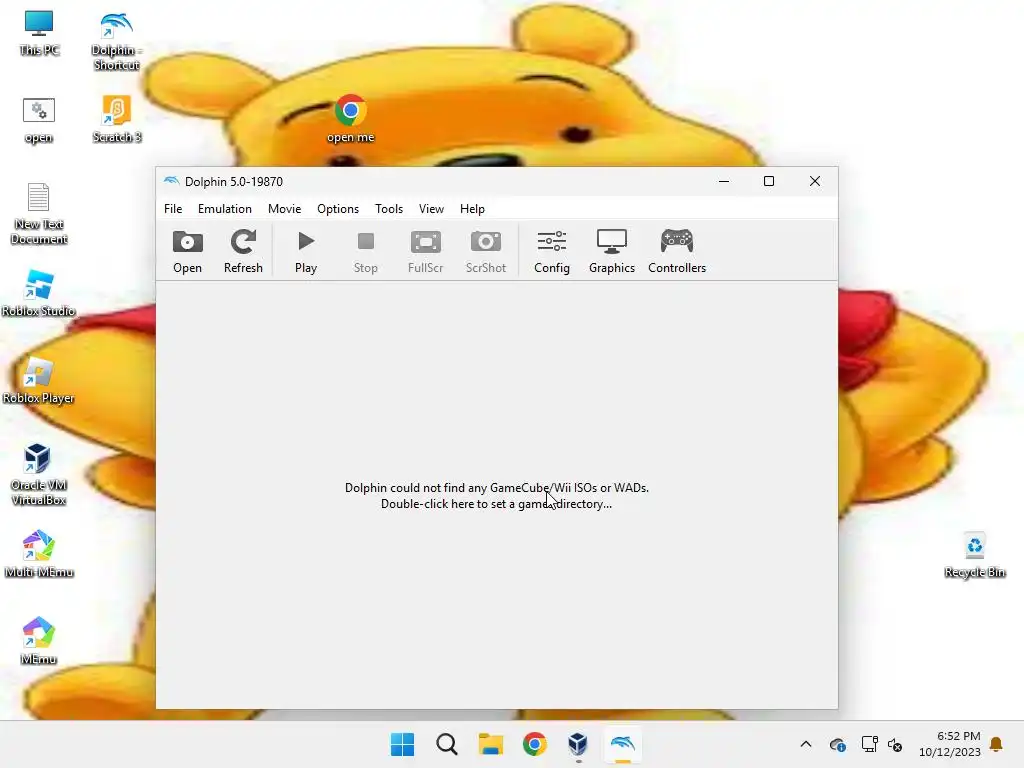This screenshot has height=768, width=1024.
Task: Open the clock and date 6:52 PM
Action: coord(950,744)
